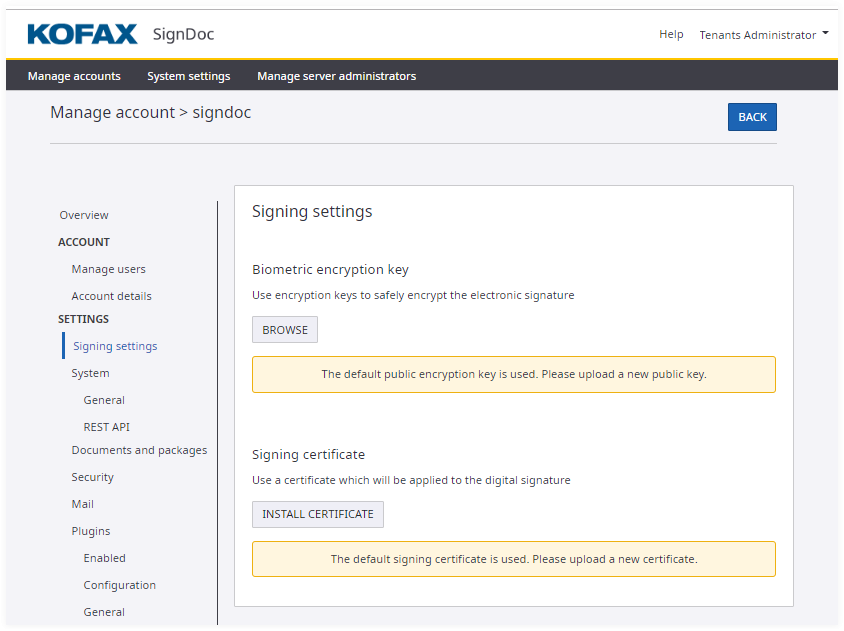Viewport: 844px width, 631px height.
Task: Open the Help link
Action: 671,35
